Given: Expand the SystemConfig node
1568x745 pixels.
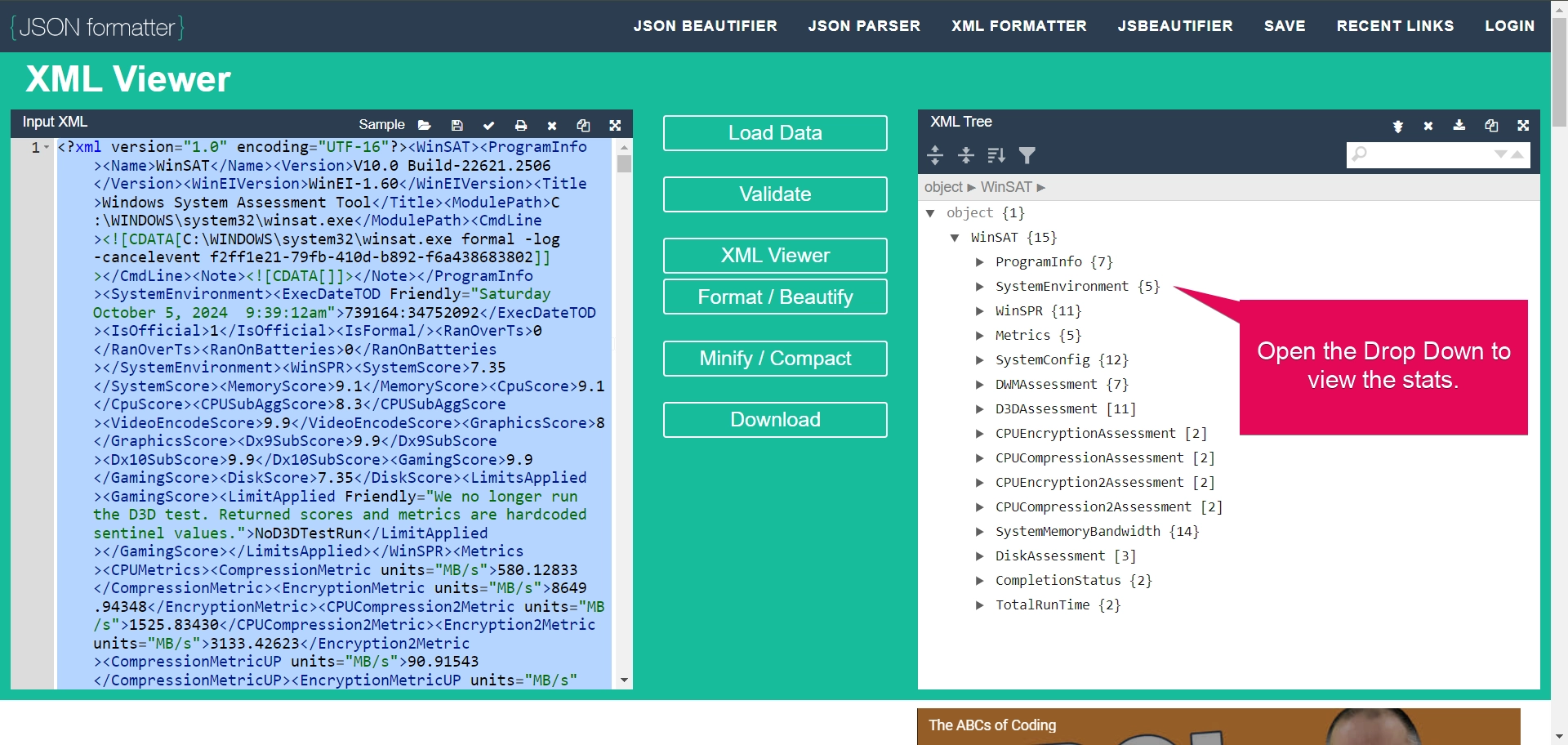Looking at the screenshot, I should point(979,360).
